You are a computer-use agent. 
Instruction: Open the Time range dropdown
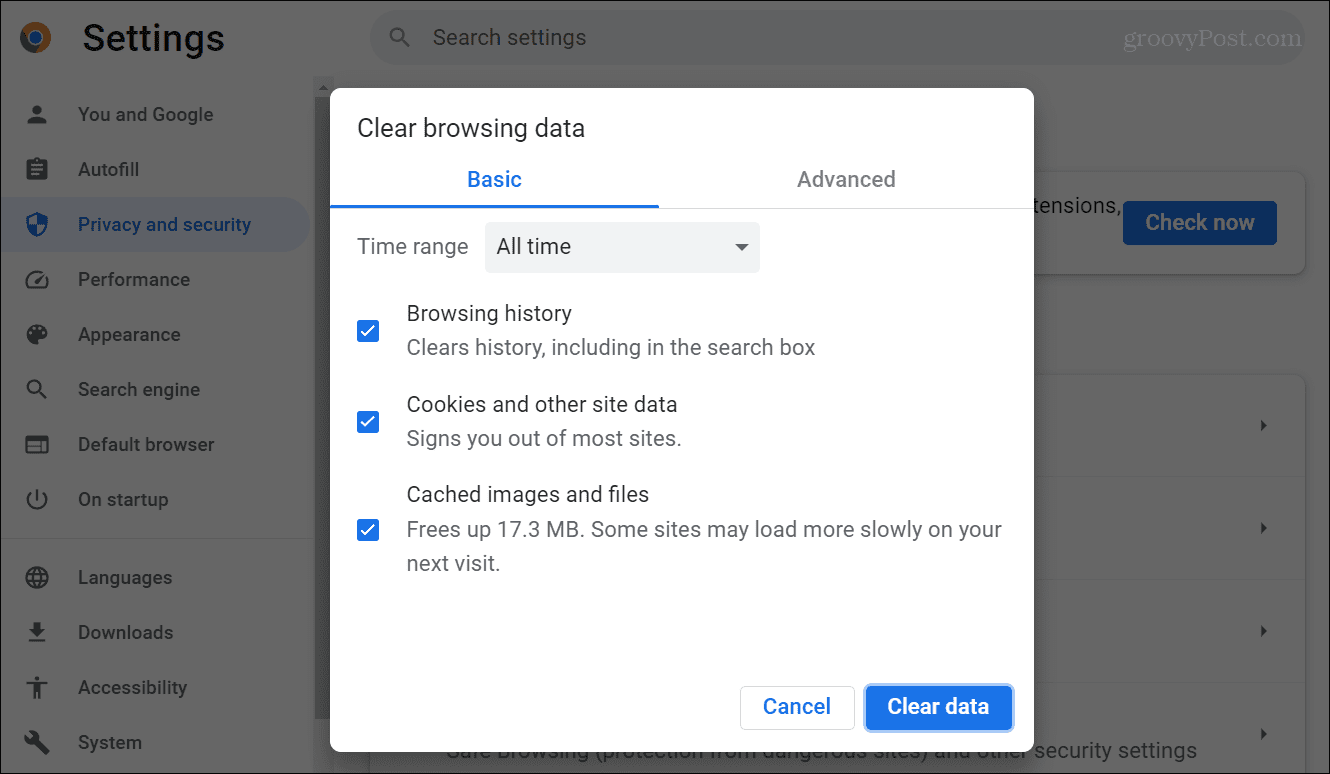[622, 247]
